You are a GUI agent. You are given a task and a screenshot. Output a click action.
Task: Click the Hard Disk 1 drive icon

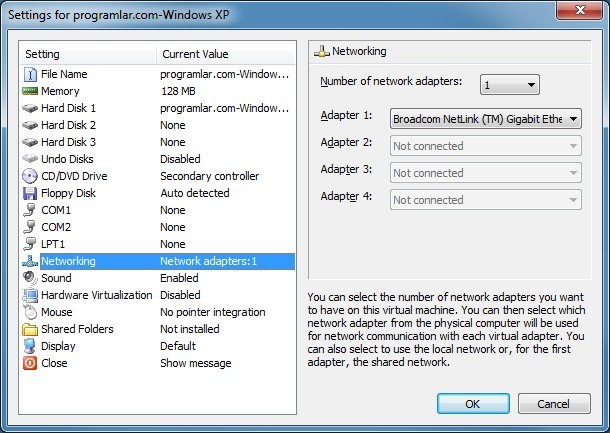point(30,108)
